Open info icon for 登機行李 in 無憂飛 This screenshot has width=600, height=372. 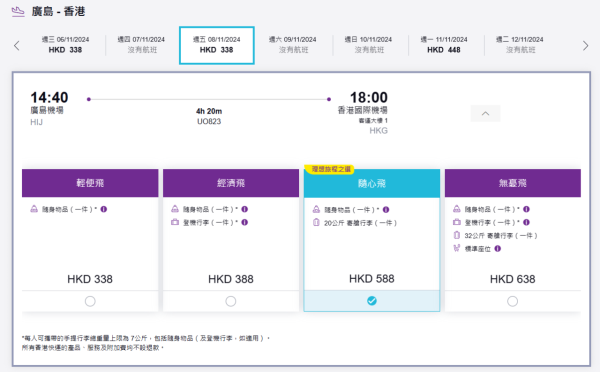click(x=527, y=222)
